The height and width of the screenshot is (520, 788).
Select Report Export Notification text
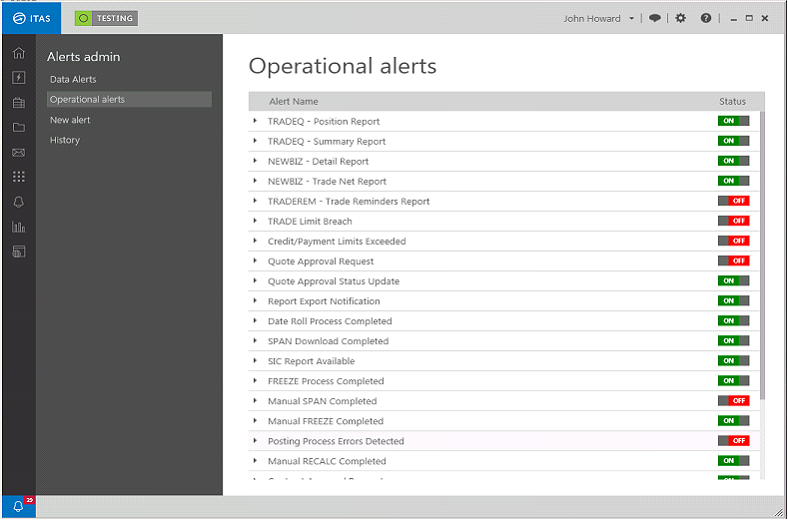pyautogui.click(x=324, y=301)
